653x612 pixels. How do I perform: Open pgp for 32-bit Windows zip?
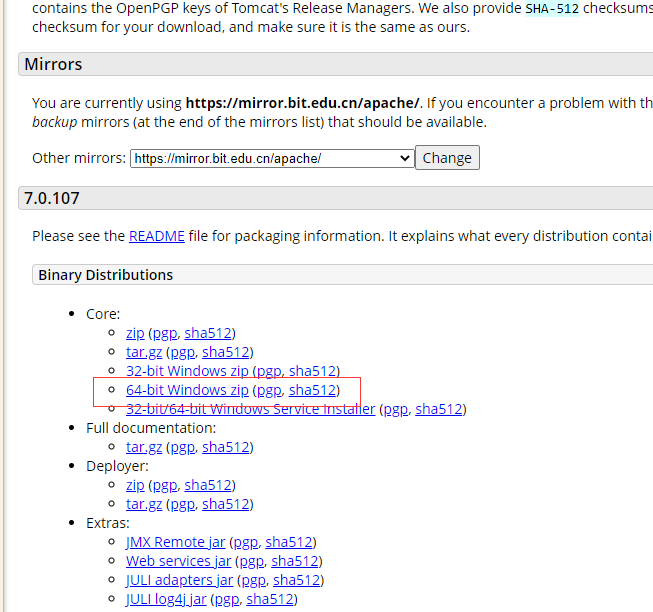click(x=269, y=371)
